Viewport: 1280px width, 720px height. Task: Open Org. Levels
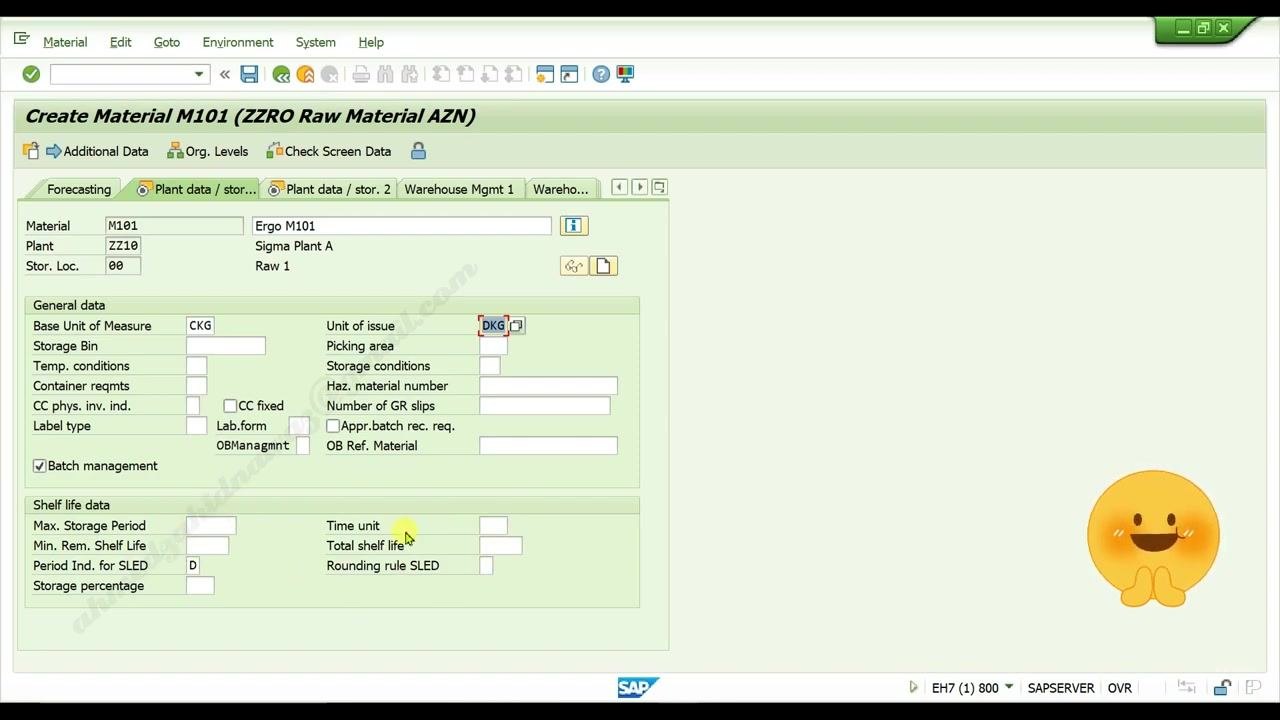point(207,151)
